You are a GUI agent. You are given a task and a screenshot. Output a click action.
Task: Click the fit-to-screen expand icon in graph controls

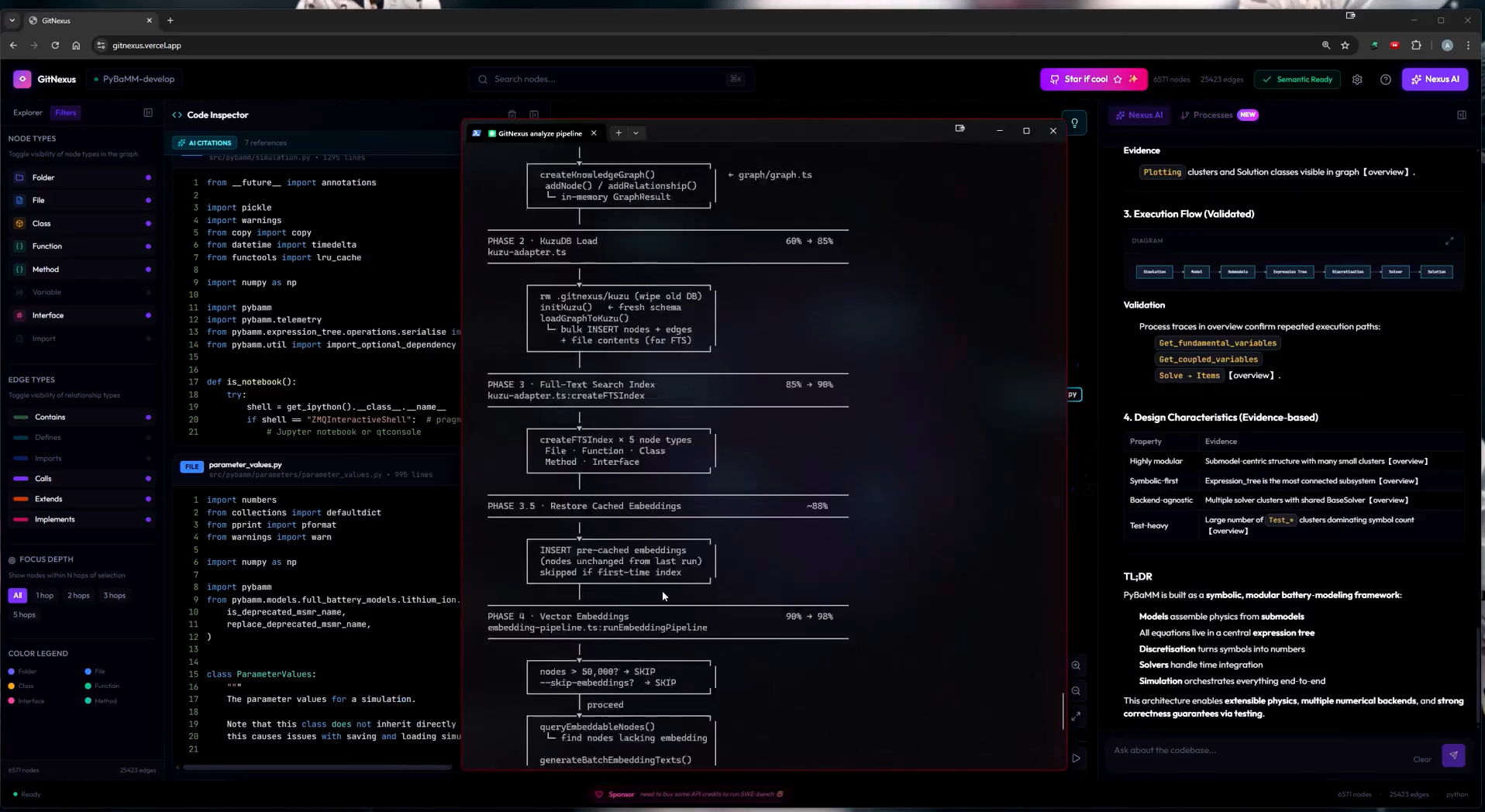coord(1076,717)
